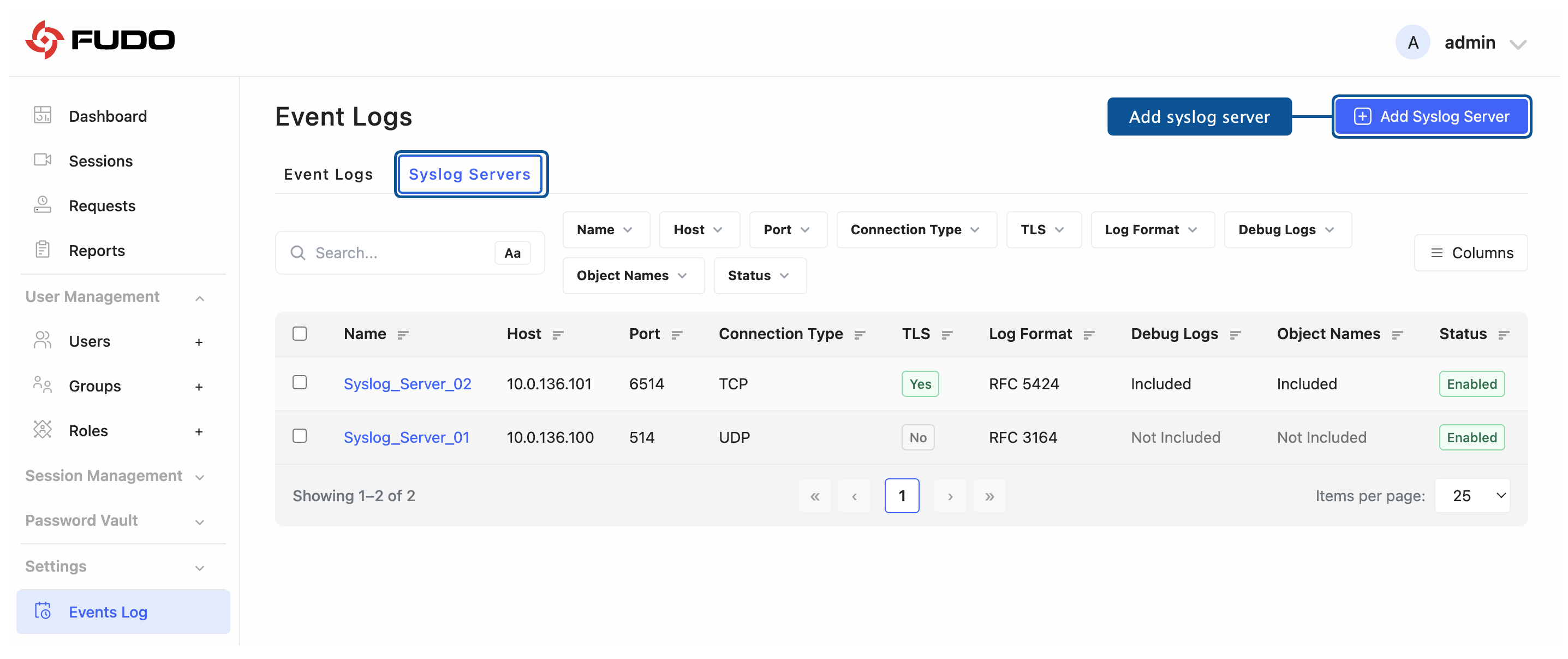Tick the Syslog_Server_01 row checkbox
The width and height of the screenshot is (1568, 659).
[x=299, y=436]
